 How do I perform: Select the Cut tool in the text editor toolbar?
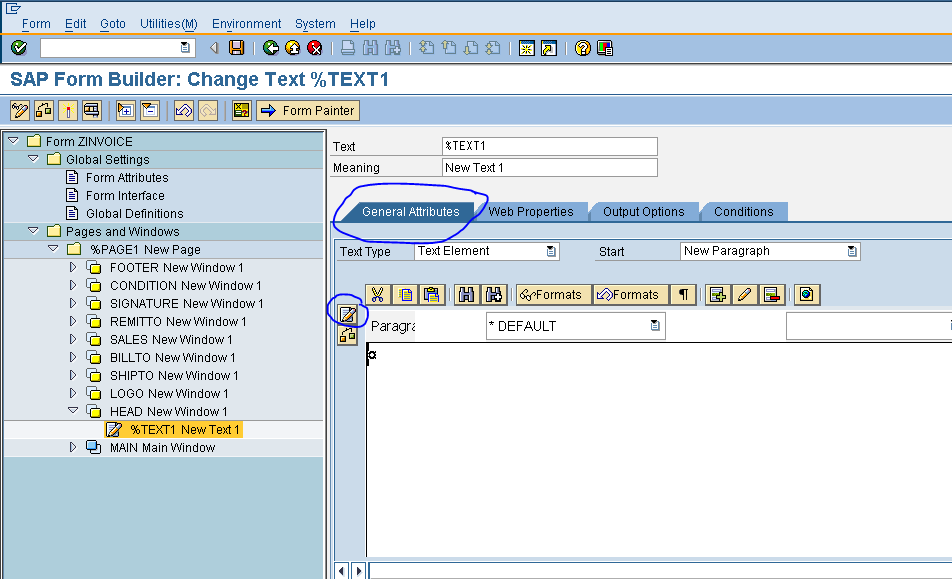pos(380,294)
